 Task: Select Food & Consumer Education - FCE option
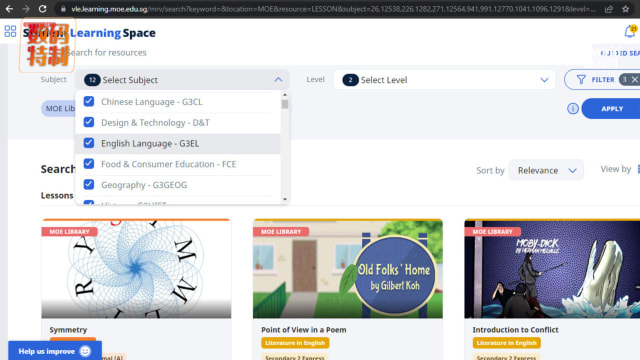pos(178,164)
